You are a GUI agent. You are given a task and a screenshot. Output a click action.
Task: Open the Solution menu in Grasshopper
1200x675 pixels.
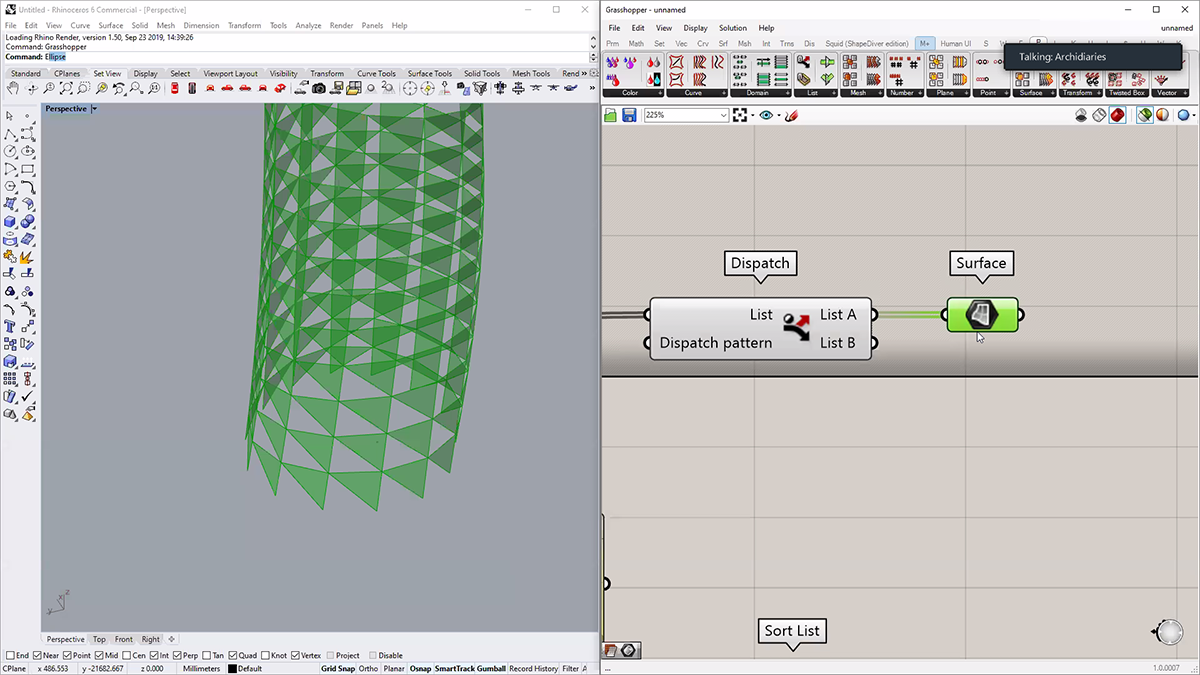tap(732, 28)
